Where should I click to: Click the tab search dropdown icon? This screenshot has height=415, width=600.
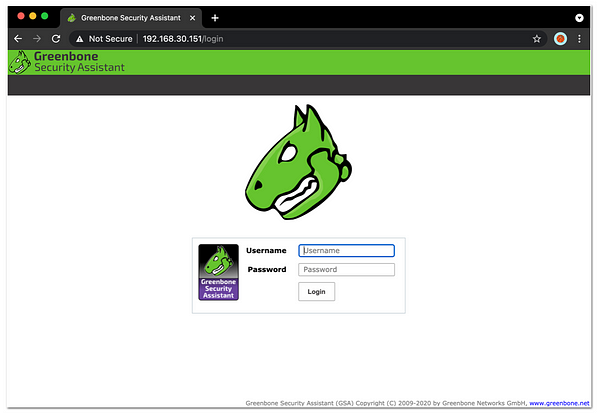click(x=579, y=18)
